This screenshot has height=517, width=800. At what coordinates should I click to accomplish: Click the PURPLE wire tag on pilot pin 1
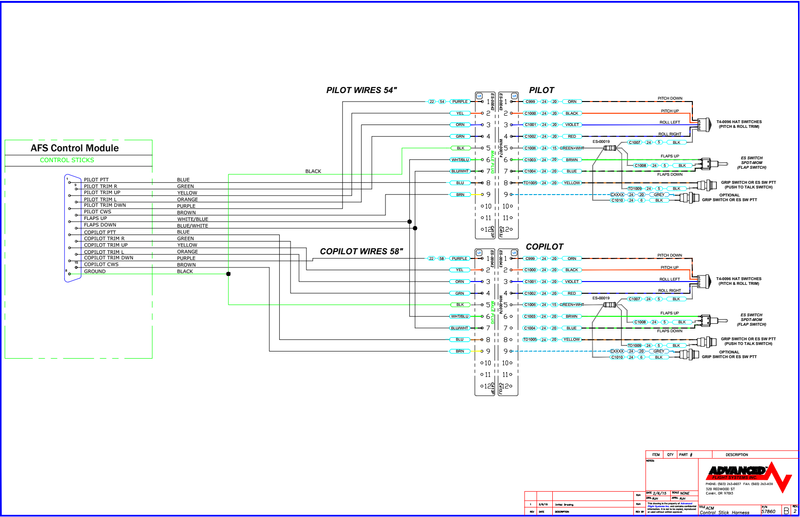pos(460,102)
